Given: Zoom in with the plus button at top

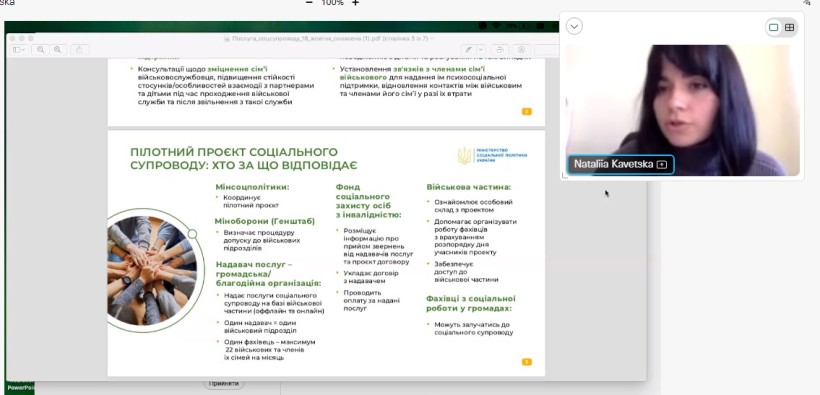Looking at the screenshot, I should point(356,3).
